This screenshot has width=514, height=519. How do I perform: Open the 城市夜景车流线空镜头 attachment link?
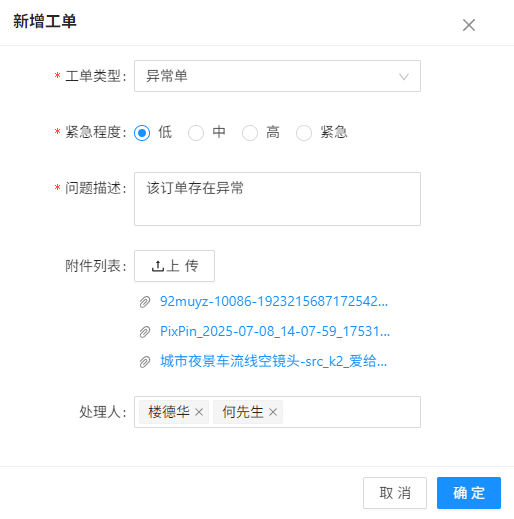[274, 361]
